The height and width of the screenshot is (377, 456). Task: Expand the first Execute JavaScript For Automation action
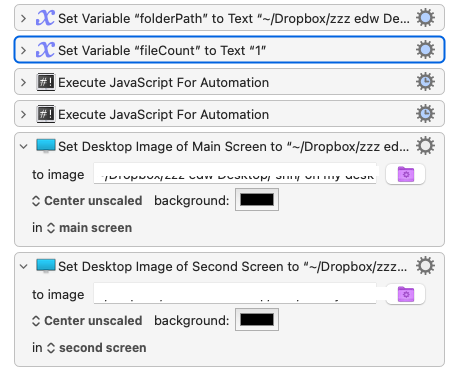tap(23, 82)
